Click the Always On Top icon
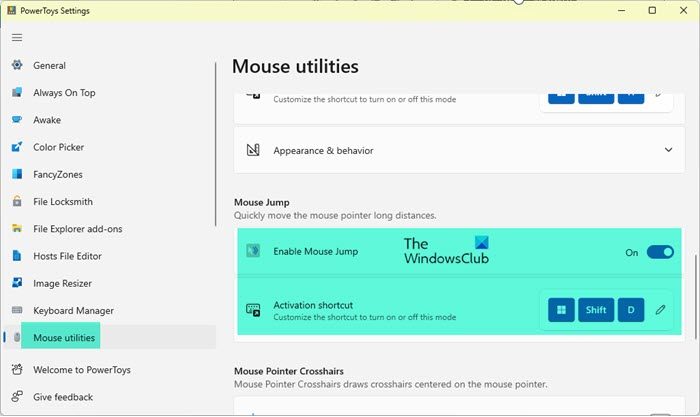 [x=17, y=92]
